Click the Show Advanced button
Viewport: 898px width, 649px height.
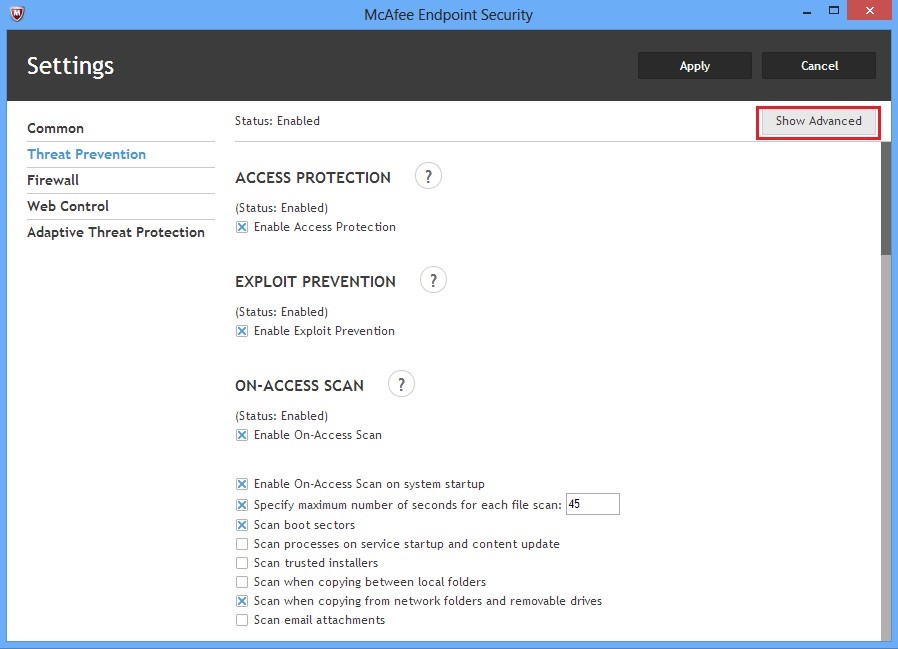coord(817,121)
